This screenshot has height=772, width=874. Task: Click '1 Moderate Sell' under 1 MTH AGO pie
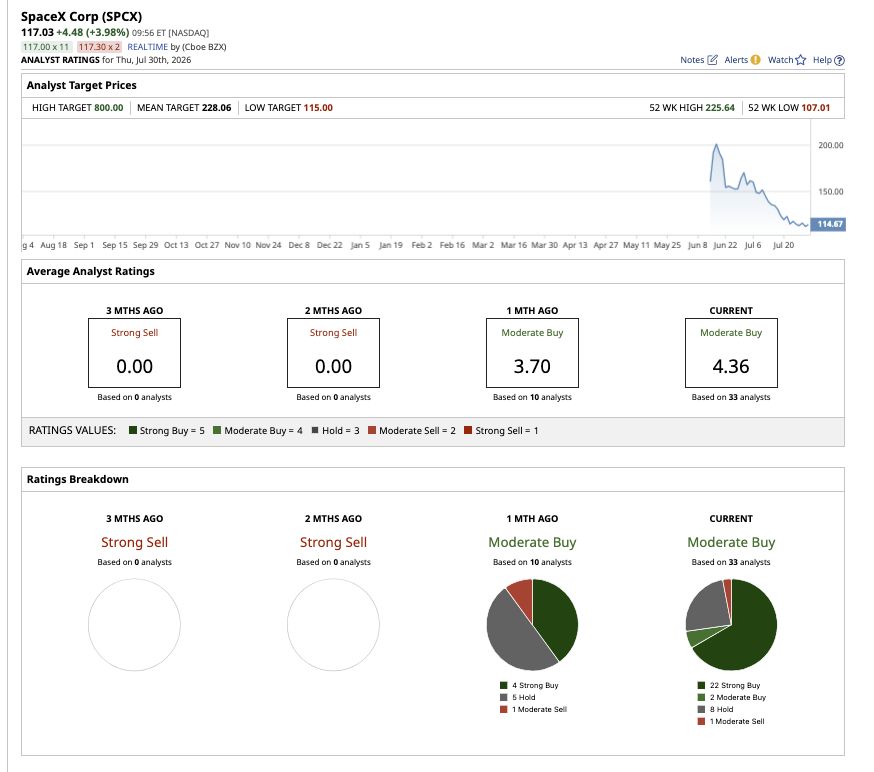pos(533,710)
